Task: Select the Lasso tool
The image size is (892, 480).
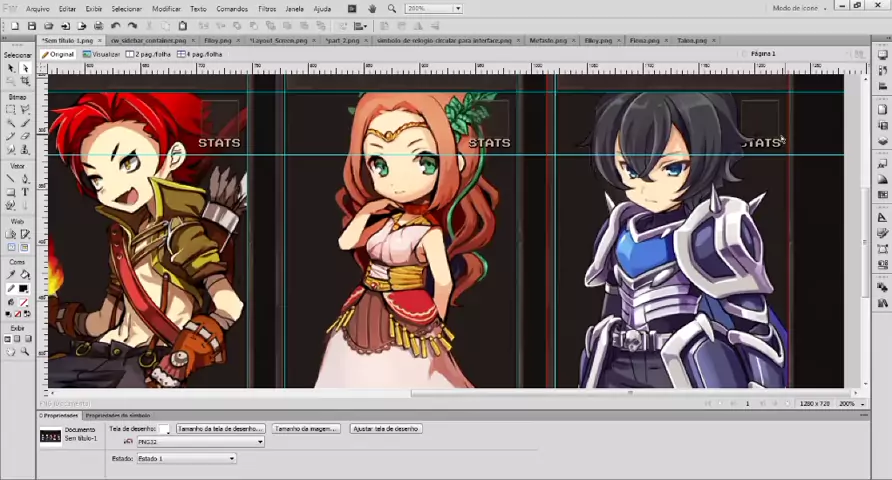Action: 24,109
